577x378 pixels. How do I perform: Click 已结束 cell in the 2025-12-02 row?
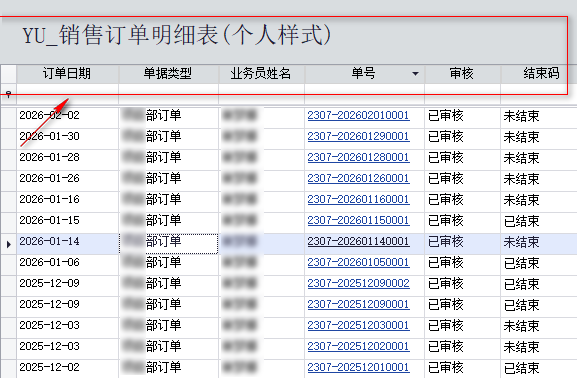click(539, 368)
